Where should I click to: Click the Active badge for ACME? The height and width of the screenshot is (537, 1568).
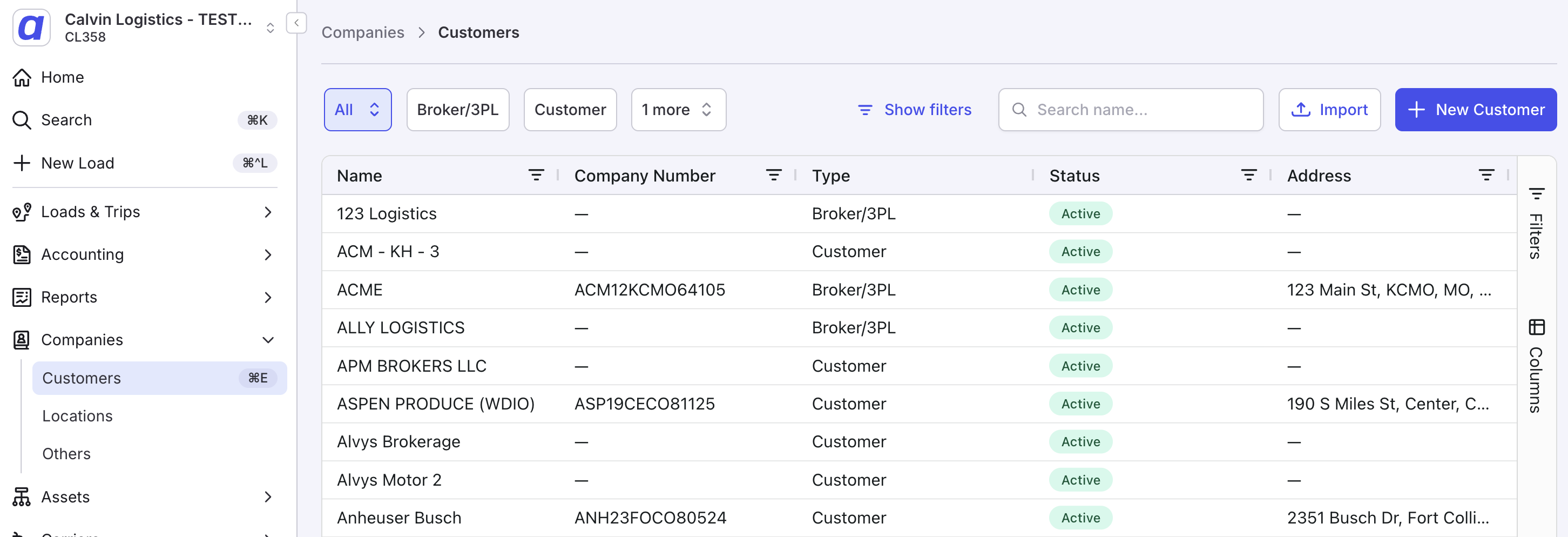pyautogui.click(x=1080, y=290)
